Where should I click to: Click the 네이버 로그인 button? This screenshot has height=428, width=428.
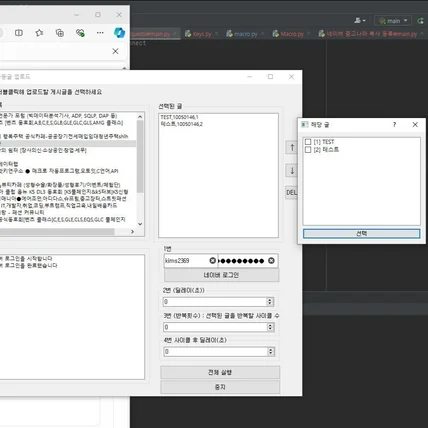coord(221,275)
